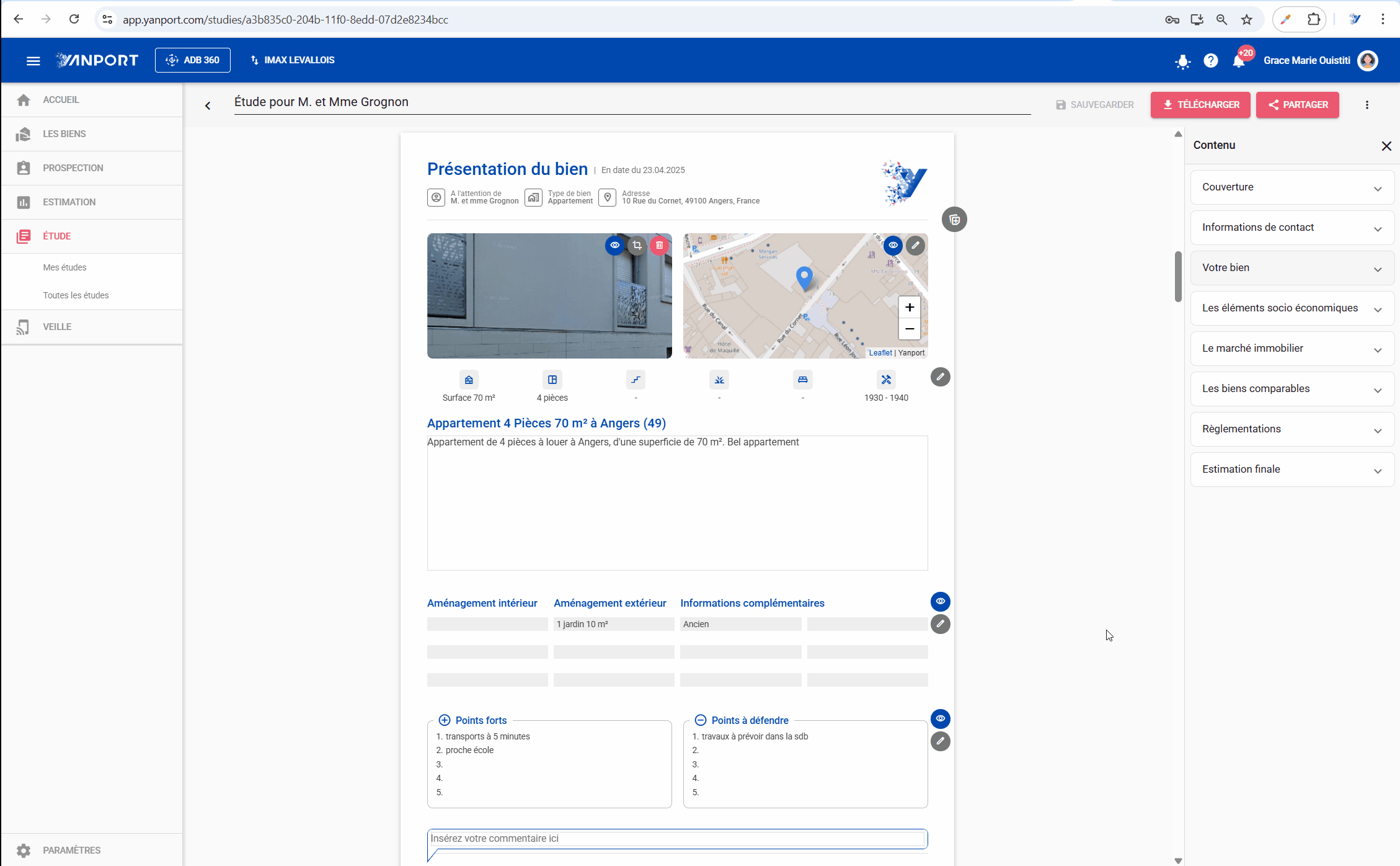Open VEILLE in the sidebar
Image resolution: width=1400 pixels, height=866 pixels.
point(92,327)
